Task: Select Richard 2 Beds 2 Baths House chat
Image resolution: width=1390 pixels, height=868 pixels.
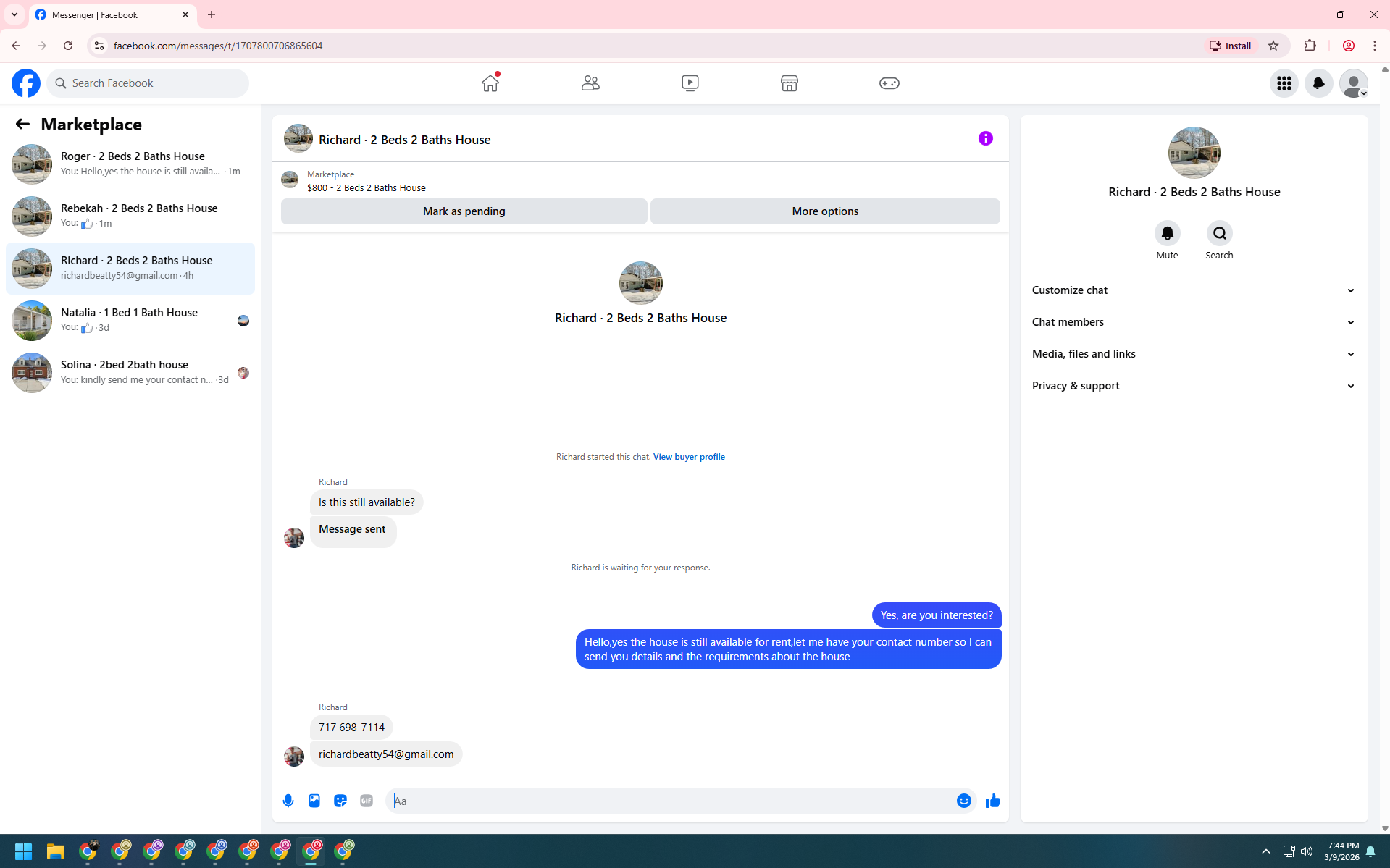Action: (x=130, y=268)
